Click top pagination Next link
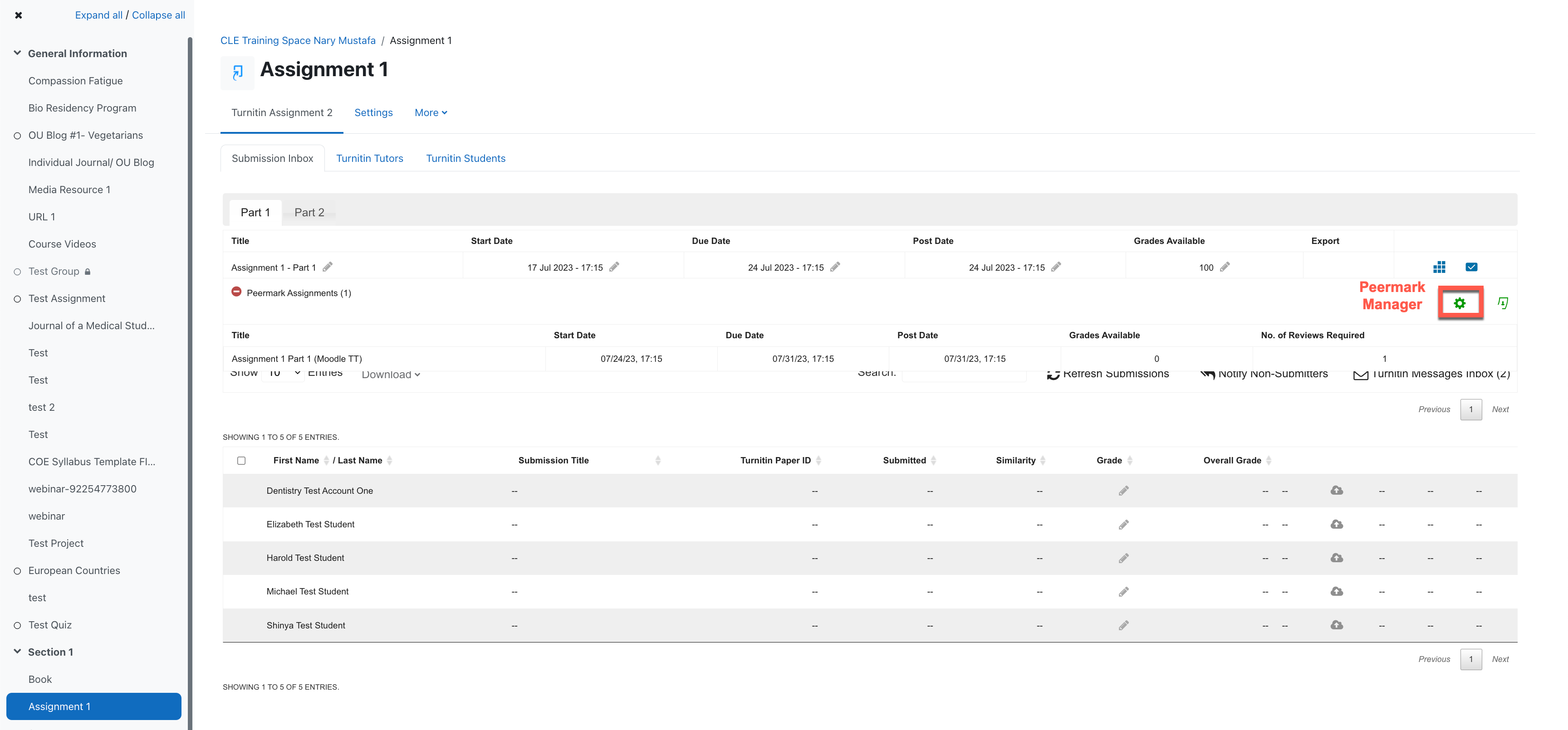Screen dimensions: 1568x730 coord(1500,409)
